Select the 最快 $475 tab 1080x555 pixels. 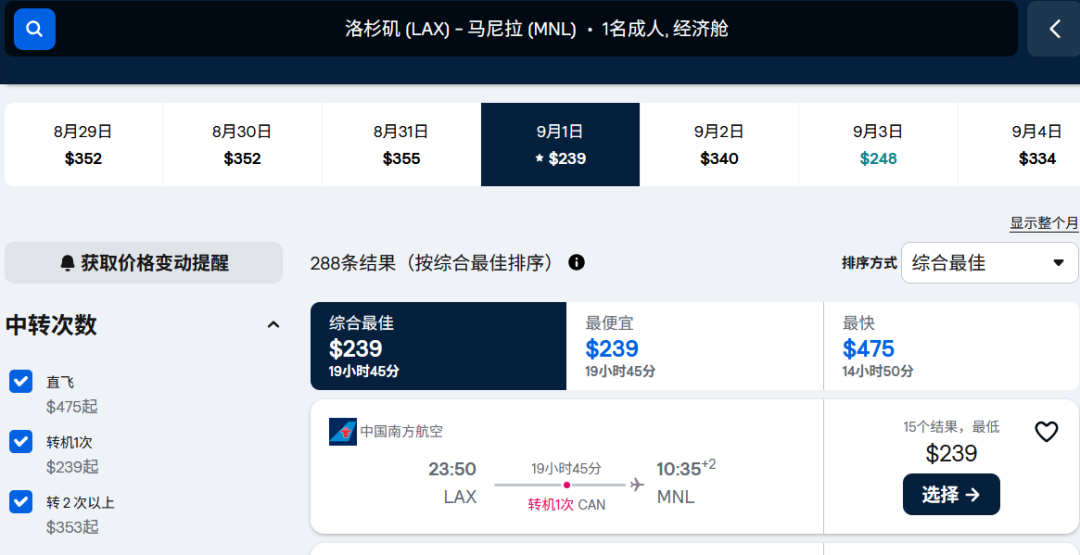[x=951, y=346]
